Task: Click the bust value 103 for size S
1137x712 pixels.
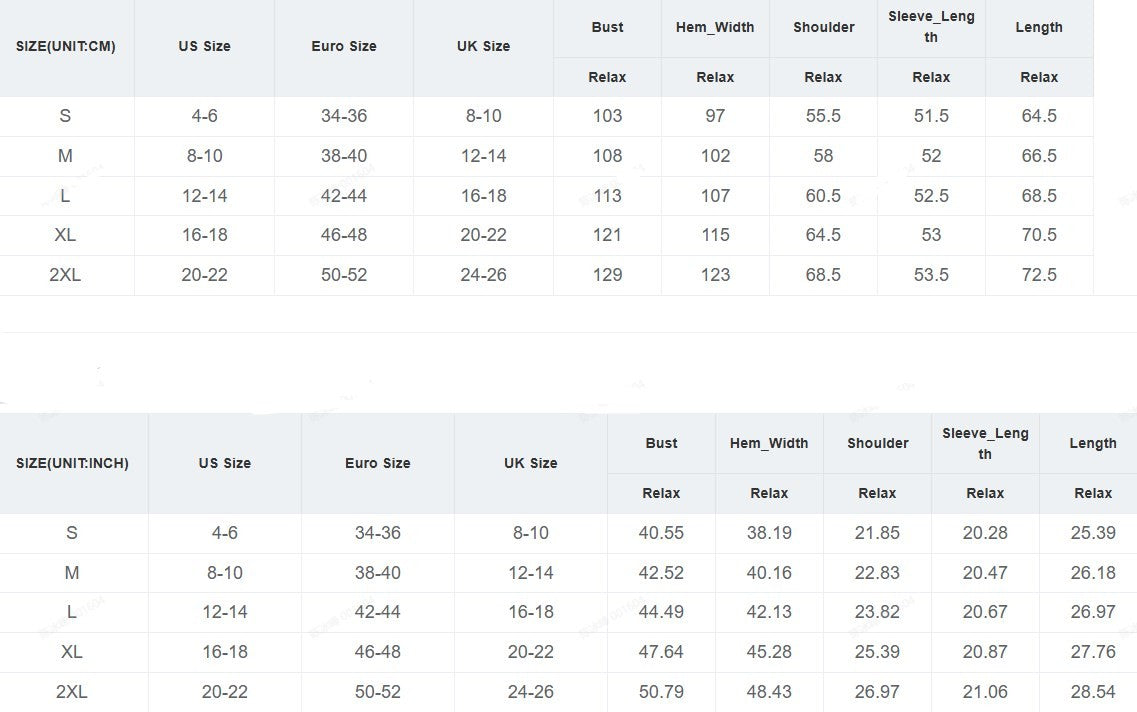Action: tap(607, 116)
